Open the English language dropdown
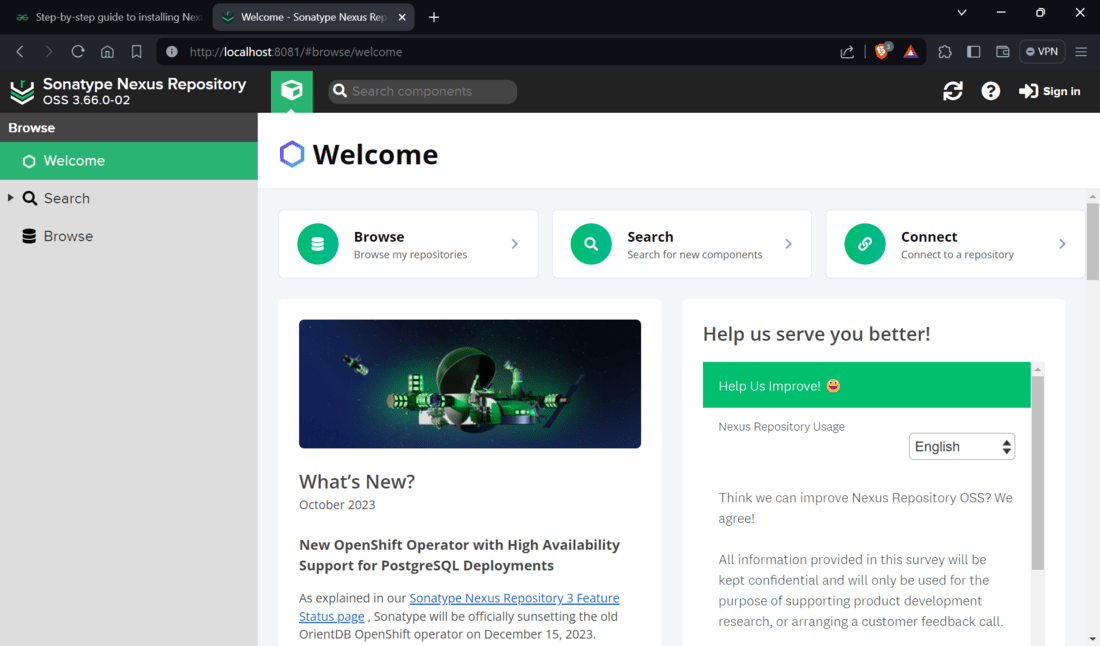The height and width of the screenshot is (646, 1100). click(x=962, y=447)
